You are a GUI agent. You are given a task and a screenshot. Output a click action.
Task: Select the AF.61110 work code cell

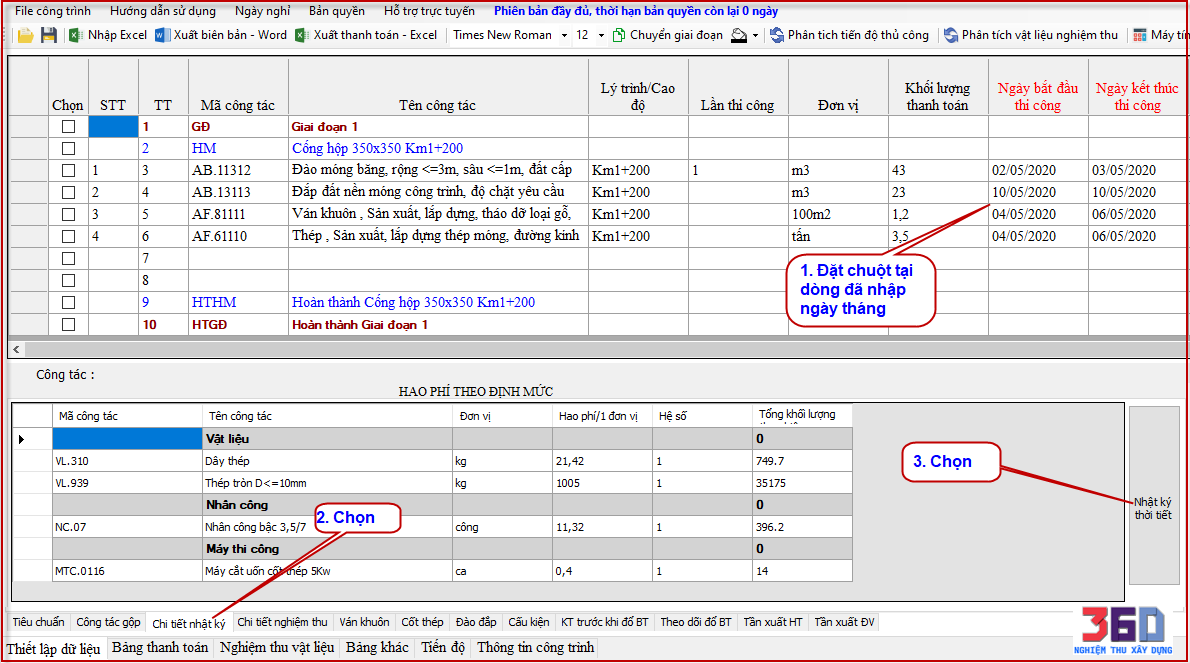238,237
